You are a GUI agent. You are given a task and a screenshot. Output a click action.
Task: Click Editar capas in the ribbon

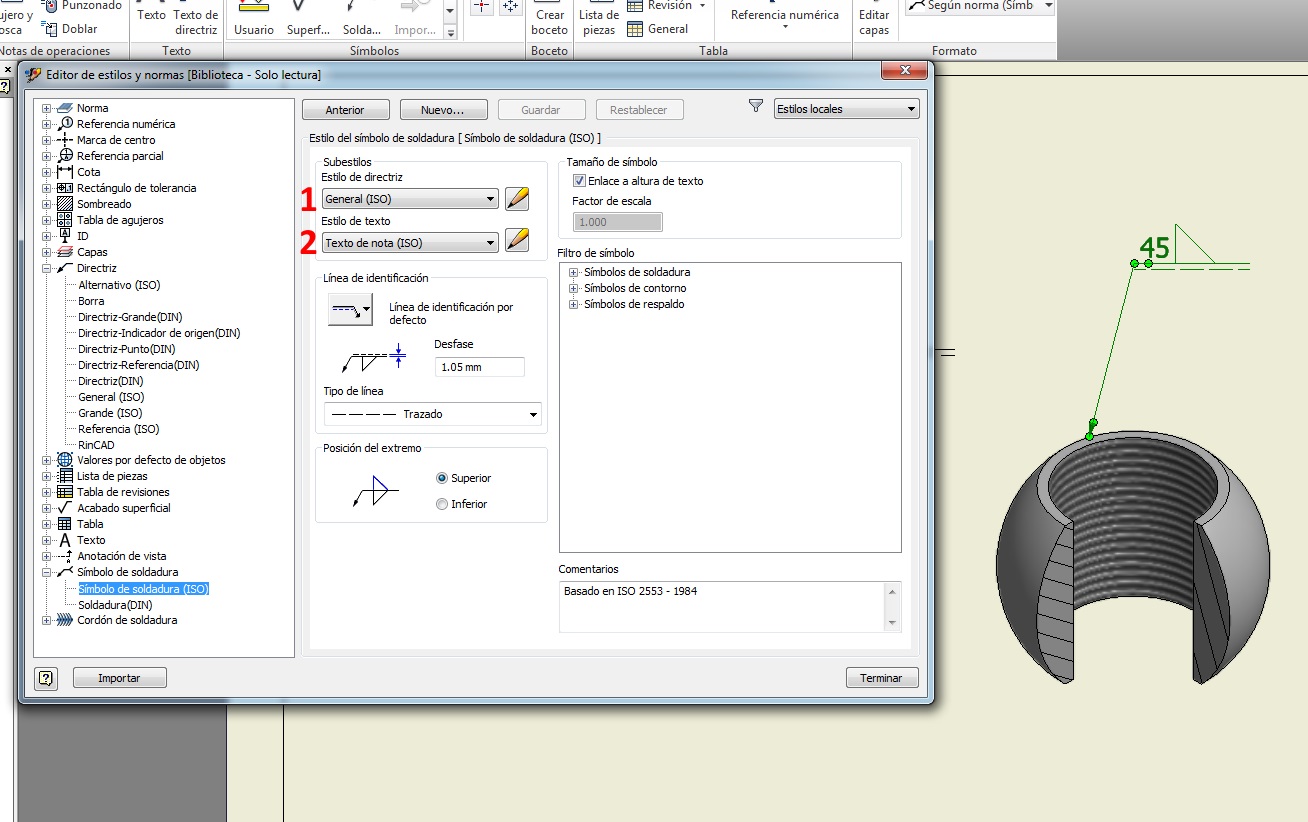(x=874, y=19)
